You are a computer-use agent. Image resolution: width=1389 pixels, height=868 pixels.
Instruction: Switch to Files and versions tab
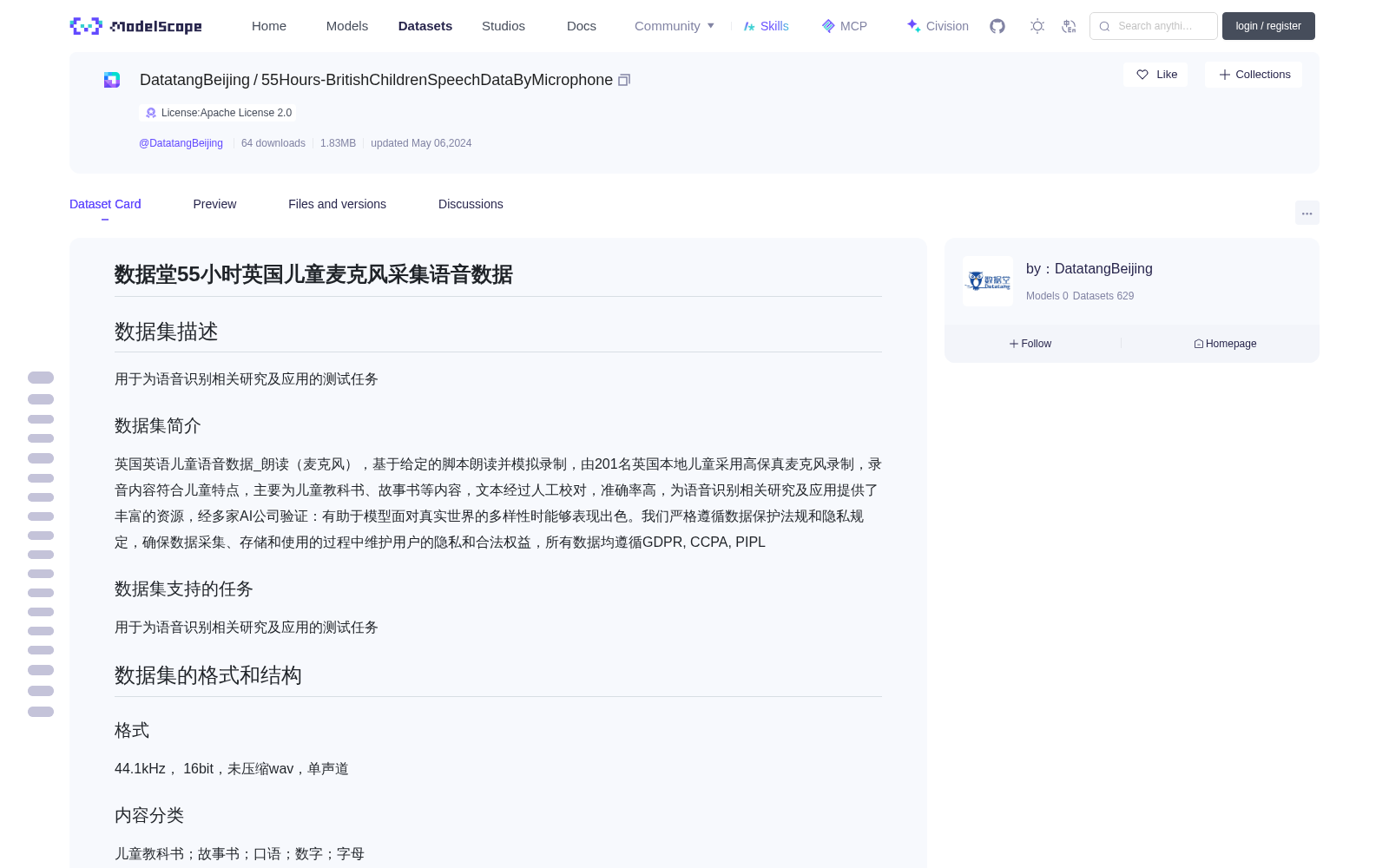337,204
